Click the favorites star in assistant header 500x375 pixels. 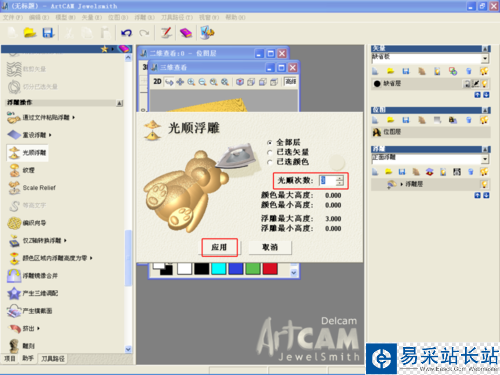click(x=105, y=49)
